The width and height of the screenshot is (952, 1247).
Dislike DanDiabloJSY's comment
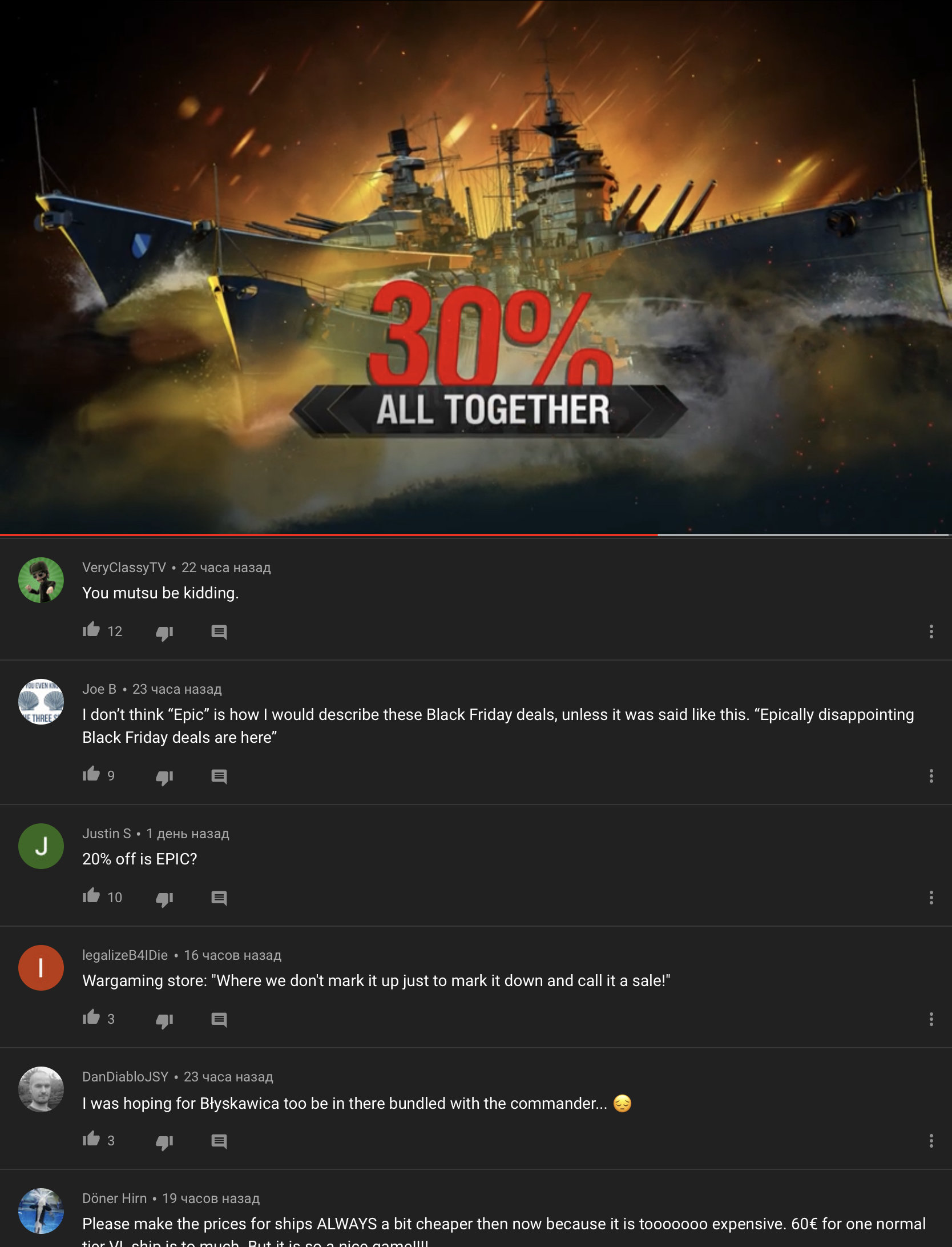click(164, 1142)
